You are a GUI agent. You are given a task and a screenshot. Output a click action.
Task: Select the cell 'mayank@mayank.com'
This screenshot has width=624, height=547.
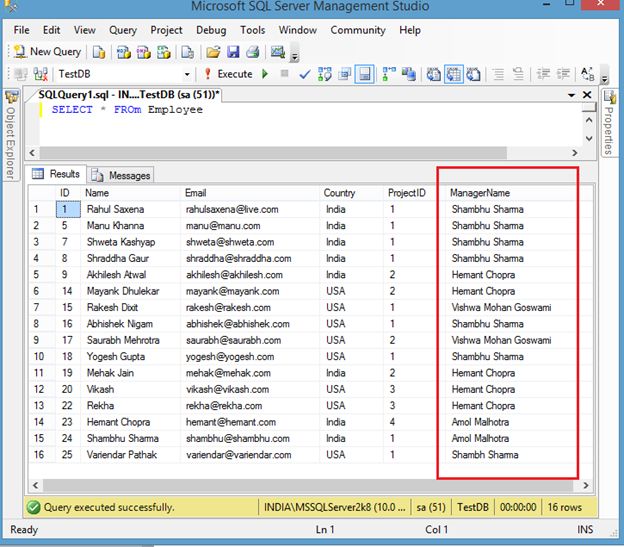click(x=250, y=291)
